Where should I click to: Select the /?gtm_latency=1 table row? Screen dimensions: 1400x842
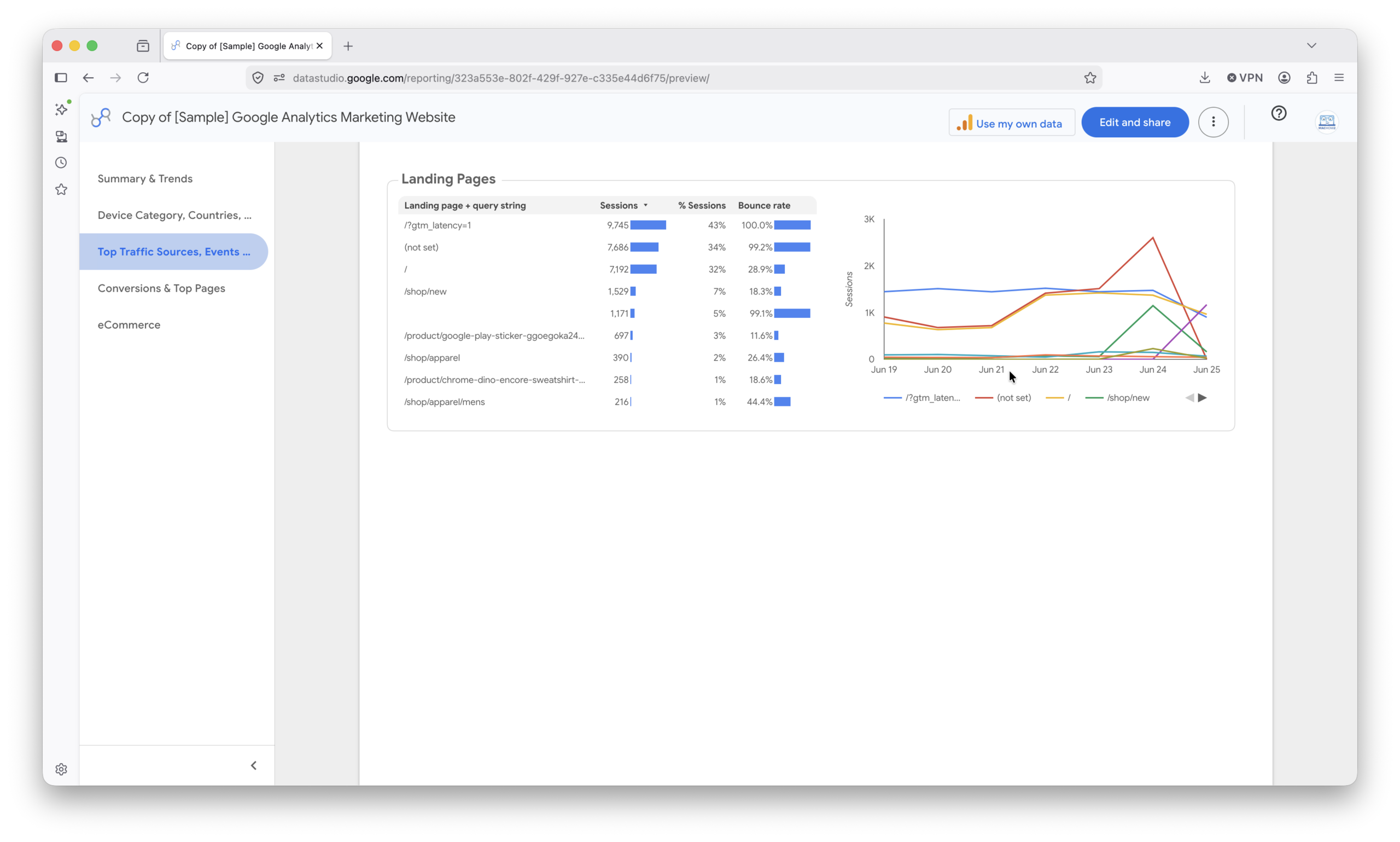pyautogui.click(x=606, y=225)
